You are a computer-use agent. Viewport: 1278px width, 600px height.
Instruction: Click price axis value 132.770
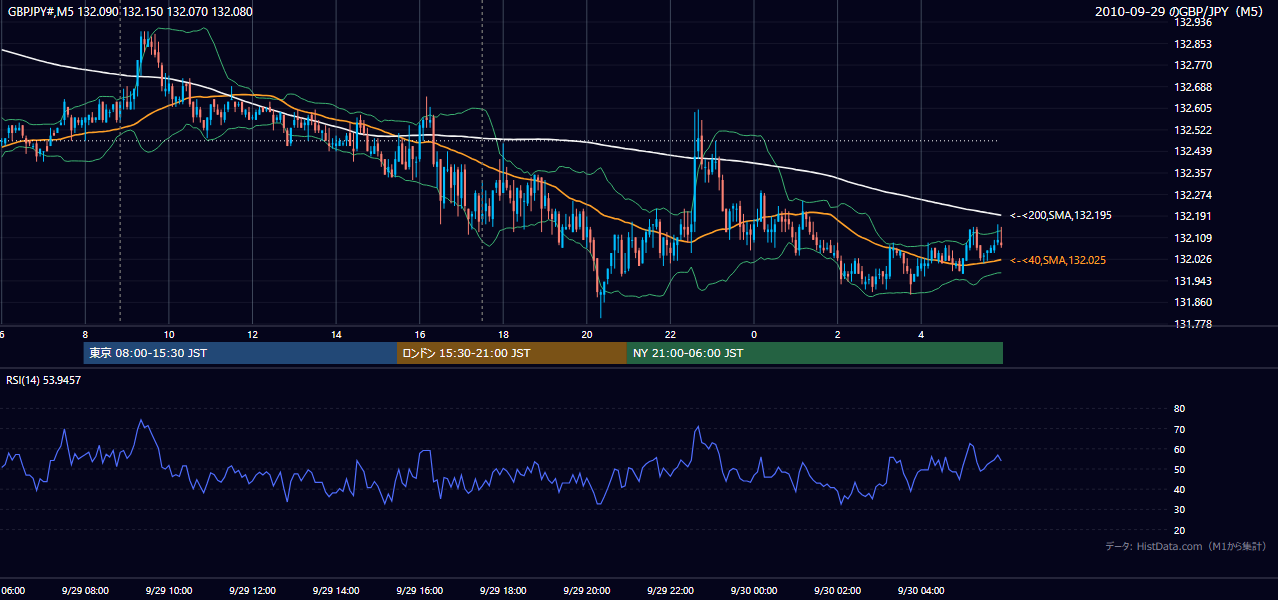1192,65
